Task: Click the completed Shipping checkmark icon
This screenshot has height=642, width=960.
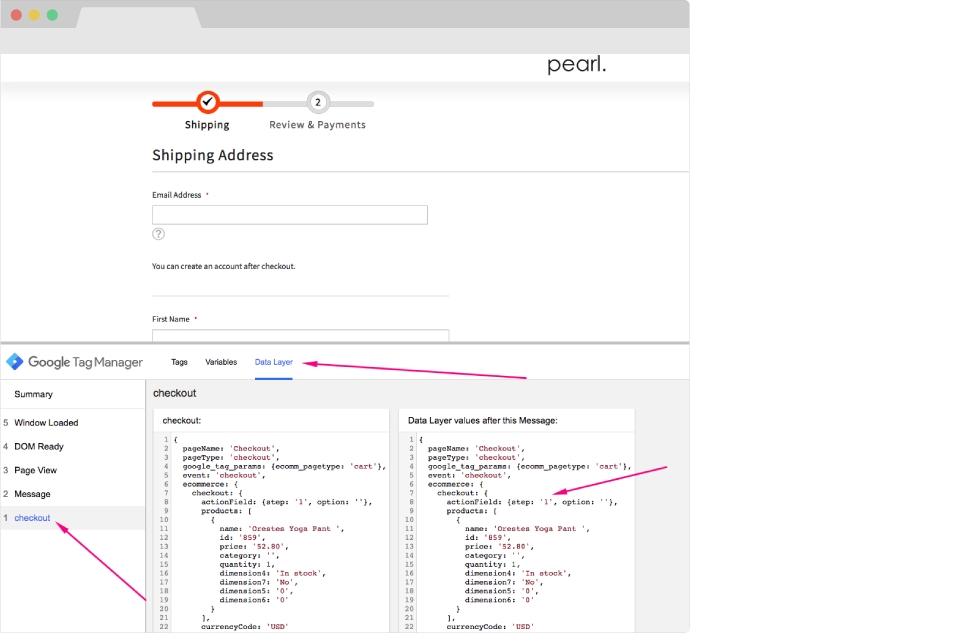Action: [x=207, y=101]
